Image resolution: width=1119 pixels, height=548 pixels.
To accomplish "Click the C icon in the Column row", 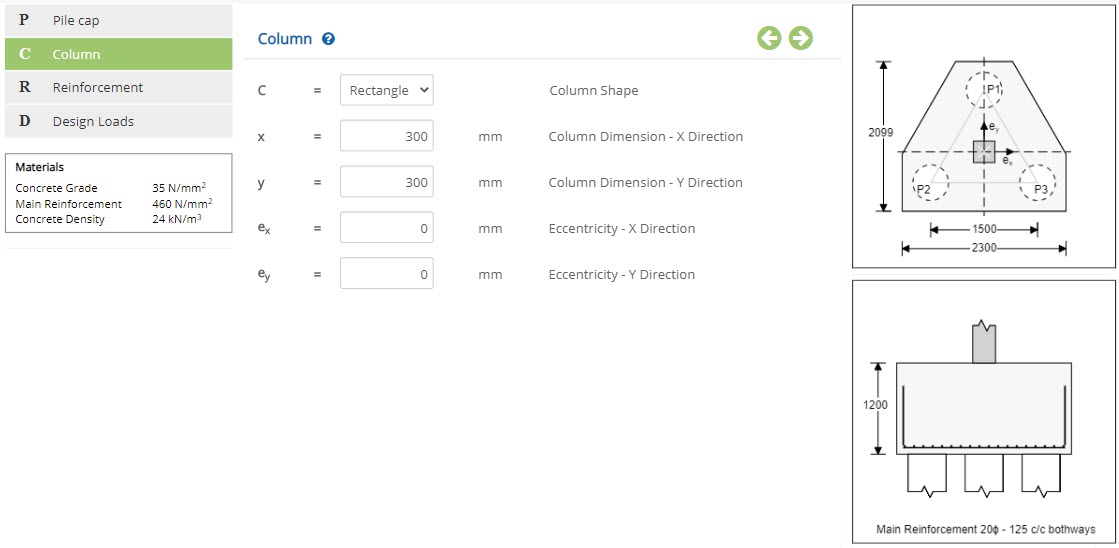I will tap(24, 54).
